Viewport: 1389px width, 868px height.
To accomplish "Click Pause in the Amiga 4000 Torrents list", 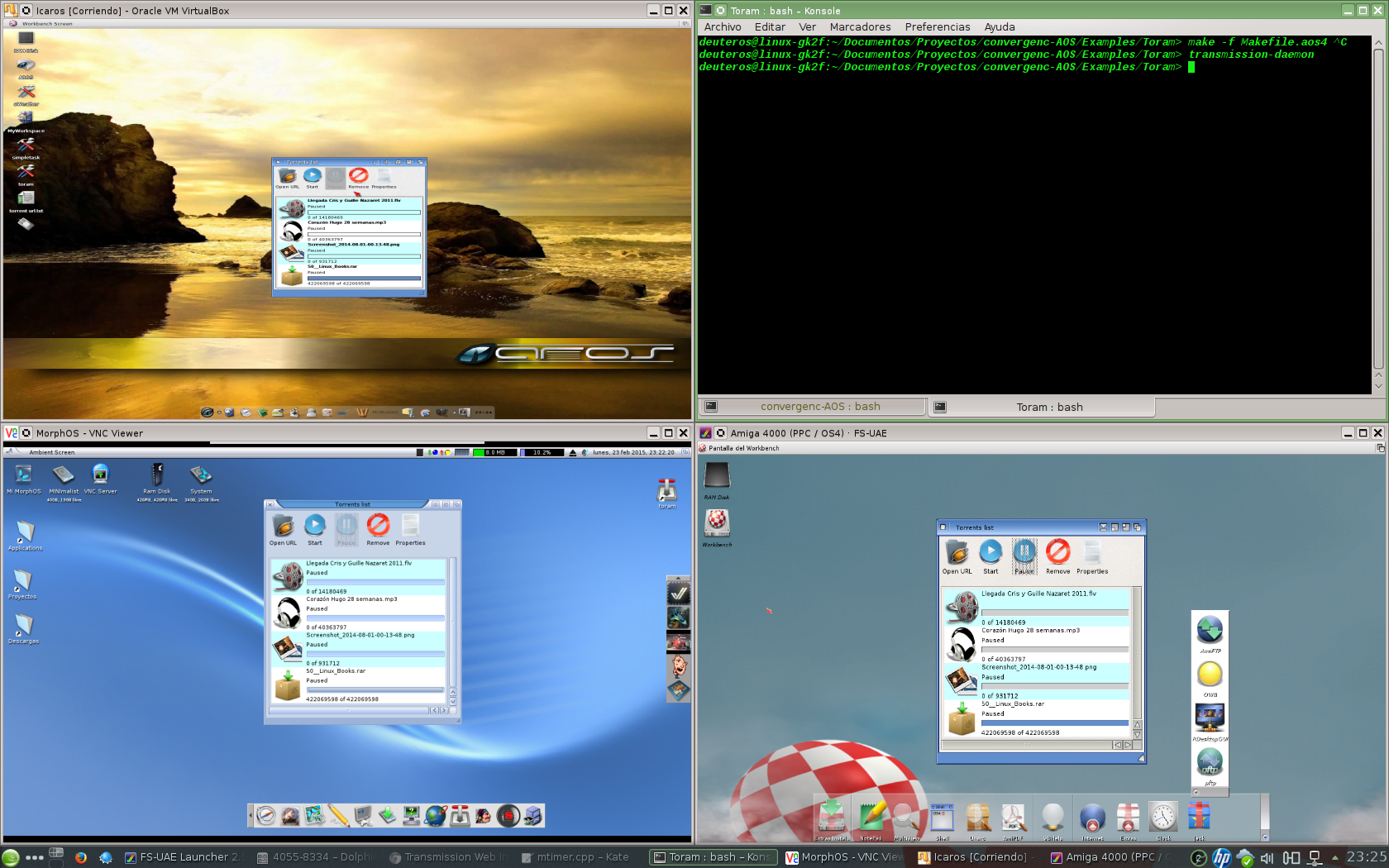I will [1024, 557].
